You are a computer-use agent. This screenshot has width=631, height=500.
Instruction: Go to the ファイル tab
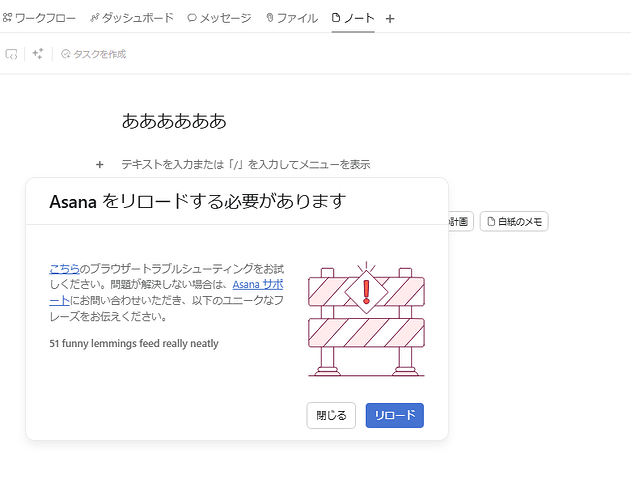pos(292,18)
